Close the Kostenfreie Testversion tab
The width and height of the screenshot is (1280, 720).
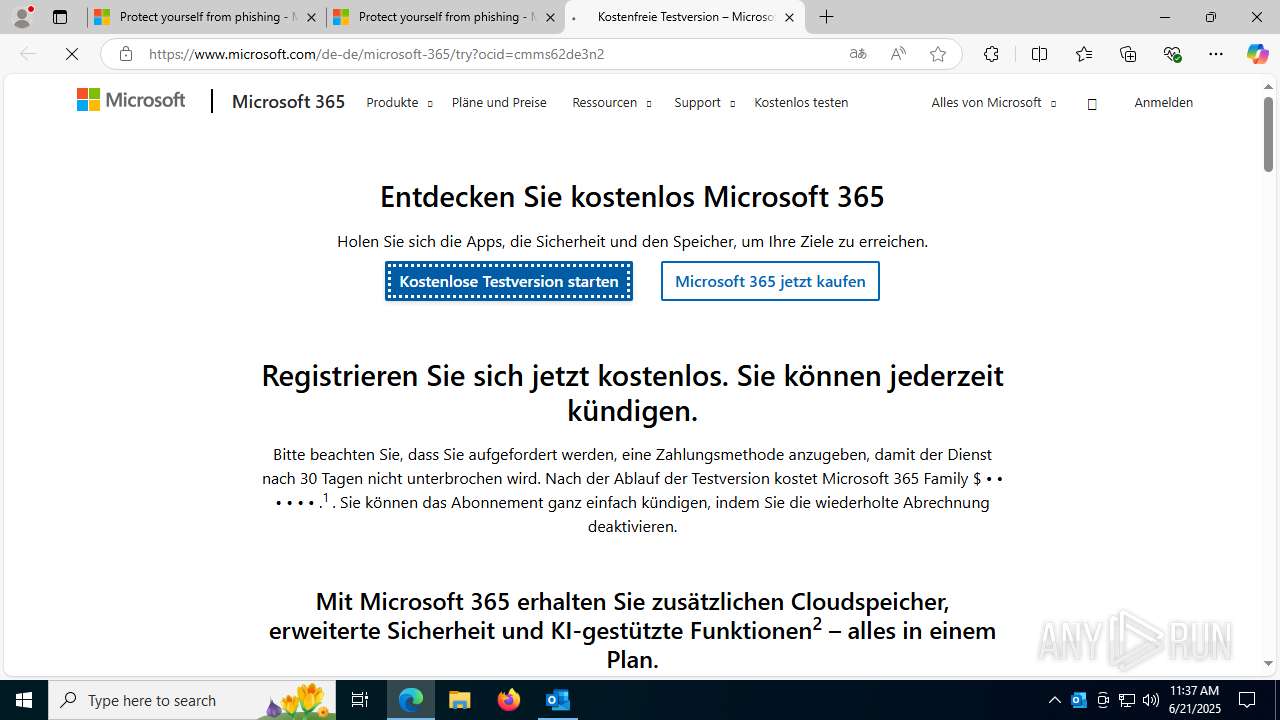(789, 17)
